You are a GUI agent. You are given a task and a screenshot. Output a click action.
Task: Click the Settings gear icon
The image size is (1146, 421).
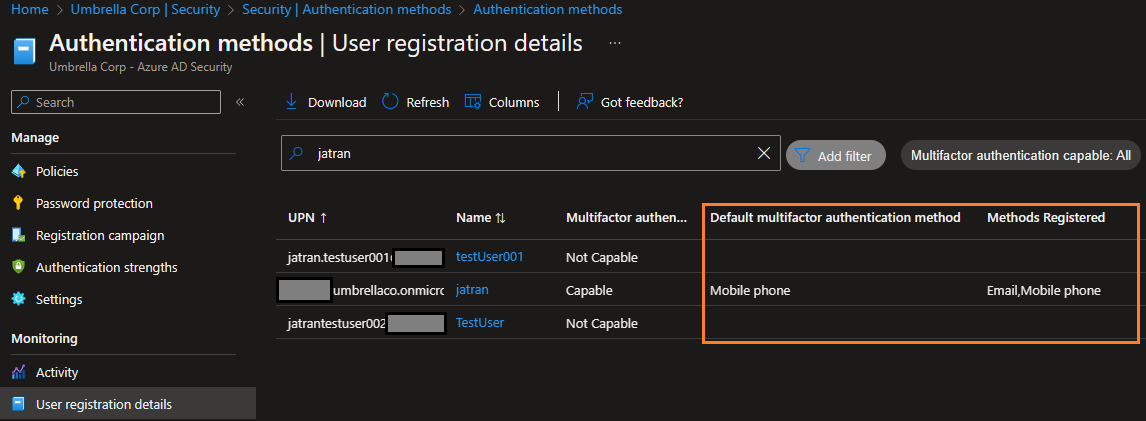coord(19,299)
